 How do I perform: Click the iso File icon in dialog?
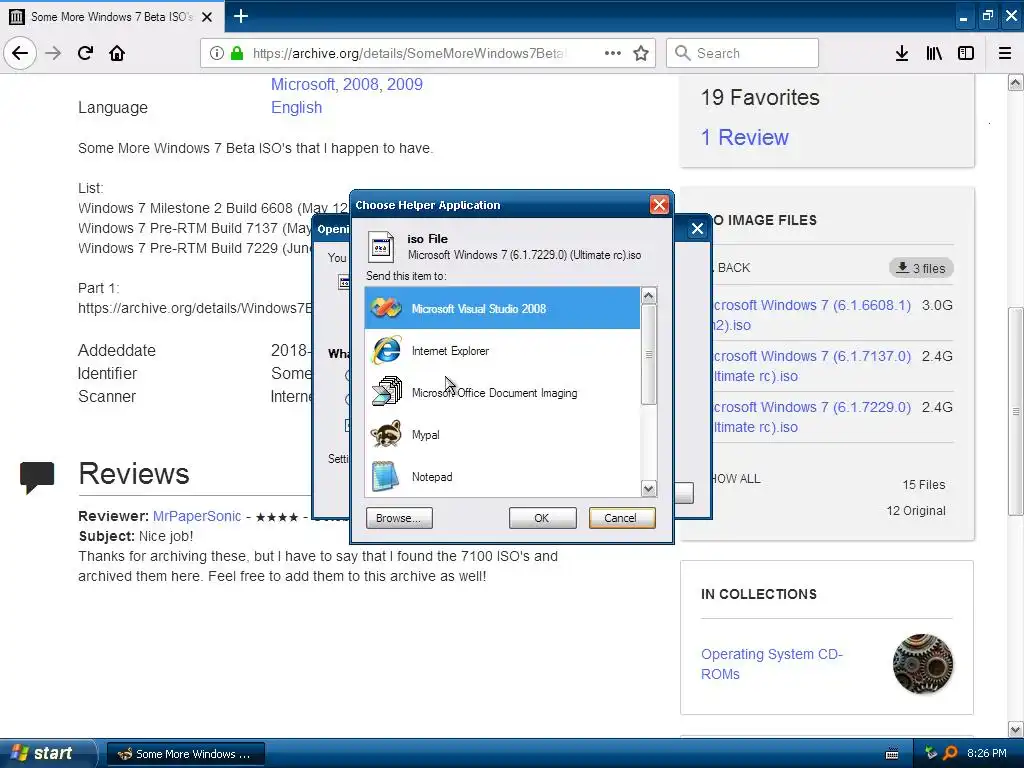point(381,247)
